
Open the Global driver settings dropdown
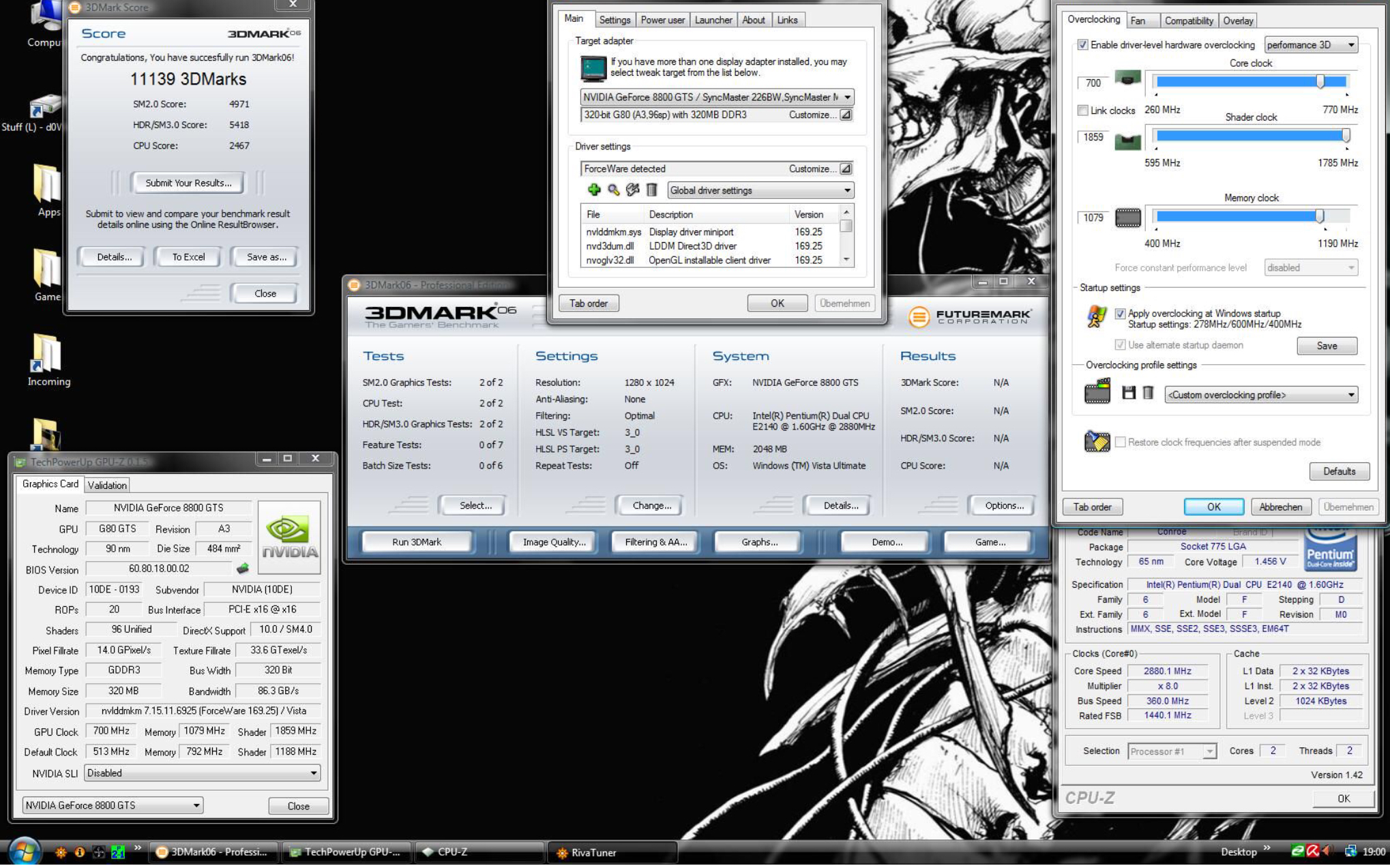point(760,190)
